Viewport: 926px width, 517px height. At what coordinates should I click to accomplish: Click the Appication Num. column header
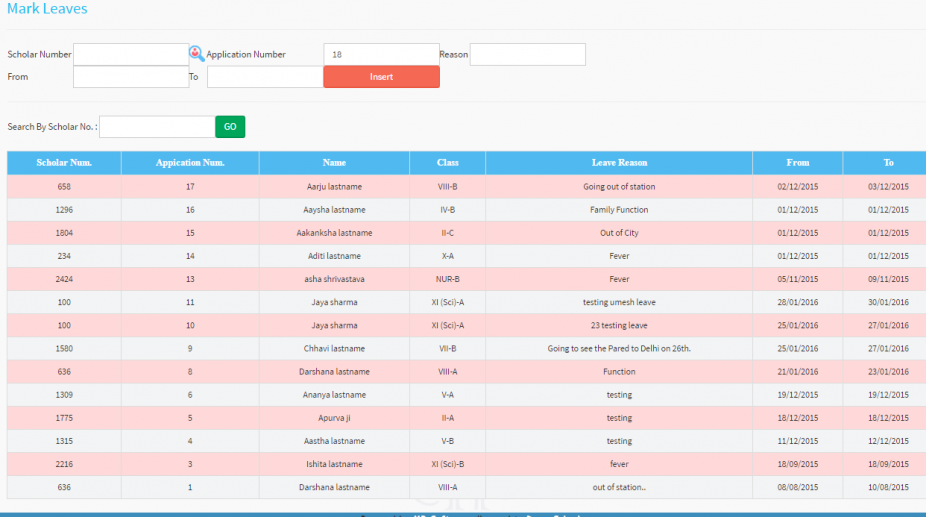pos(190,163)
